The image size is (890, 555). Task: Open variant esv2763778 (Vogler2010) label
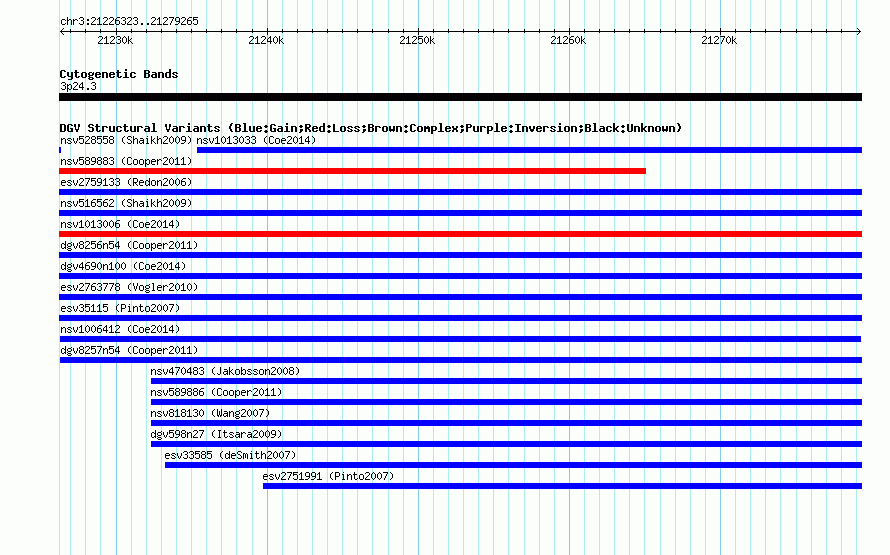[x=129, y=287]
